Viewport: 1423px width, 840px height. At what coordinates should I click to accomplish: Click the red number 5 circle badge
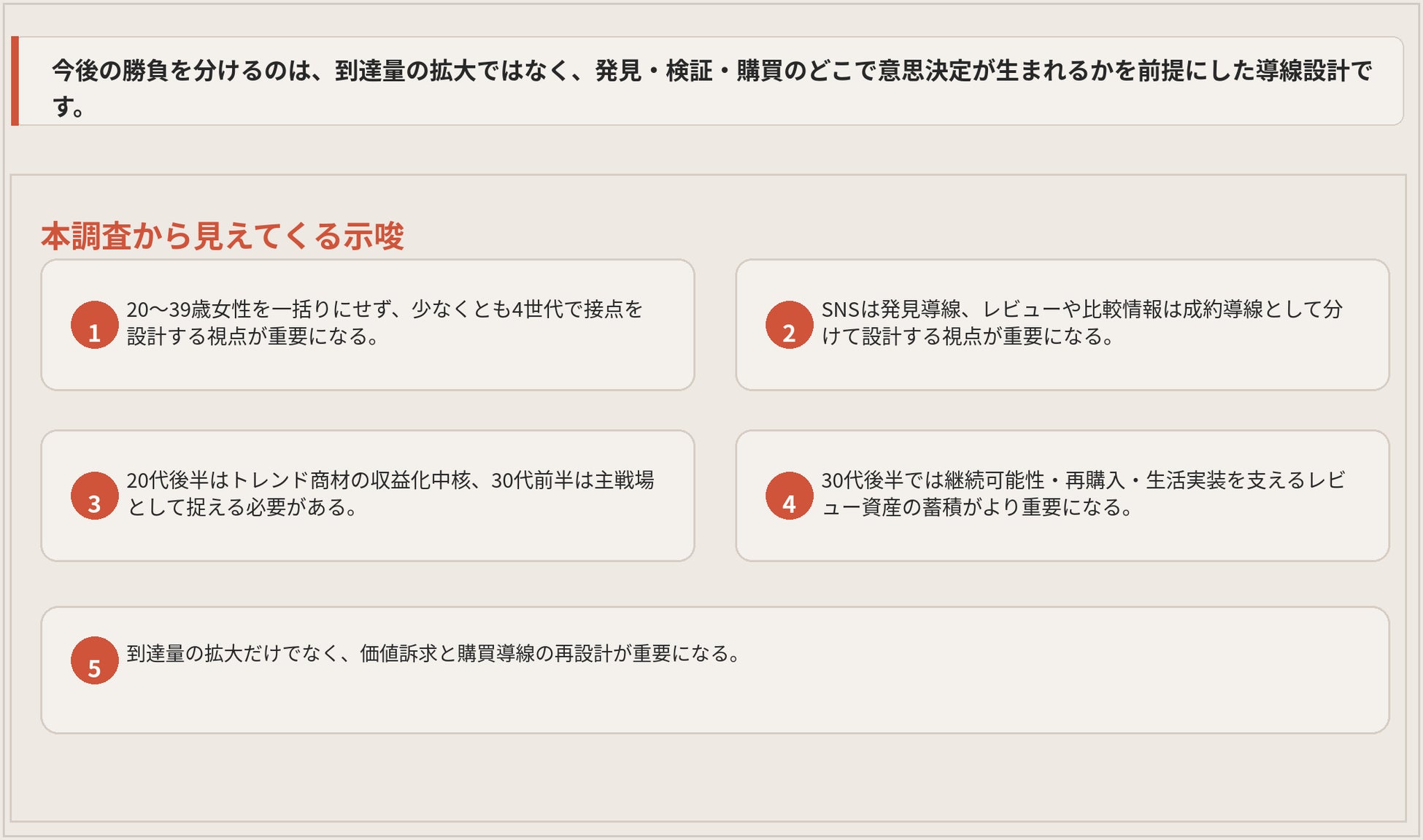coord(94,660)
